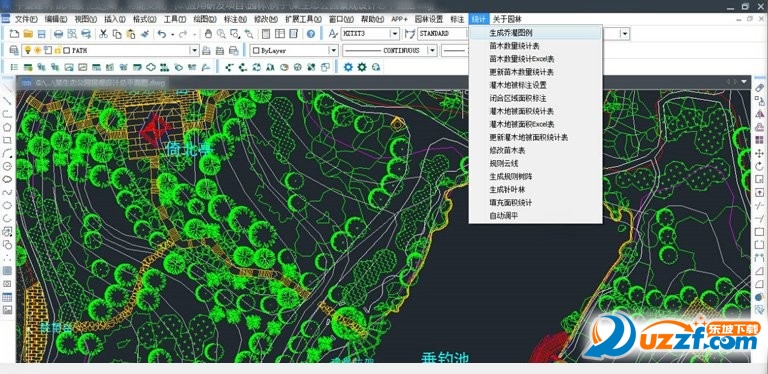Toggle PATH layer light bulb on/off

point(28,50)
